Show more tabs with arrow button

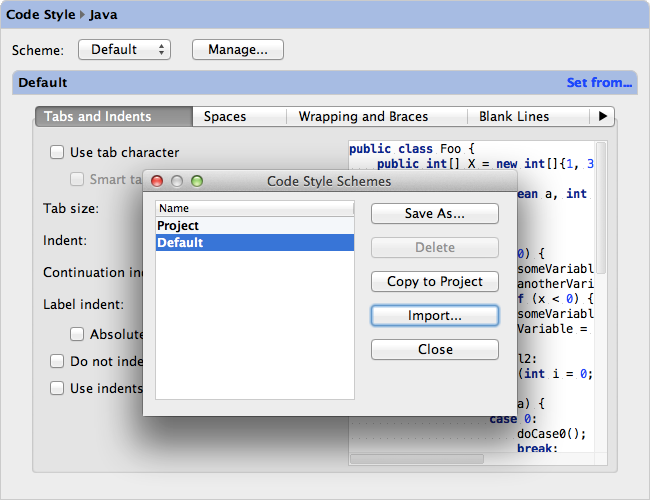pos(602,116)
